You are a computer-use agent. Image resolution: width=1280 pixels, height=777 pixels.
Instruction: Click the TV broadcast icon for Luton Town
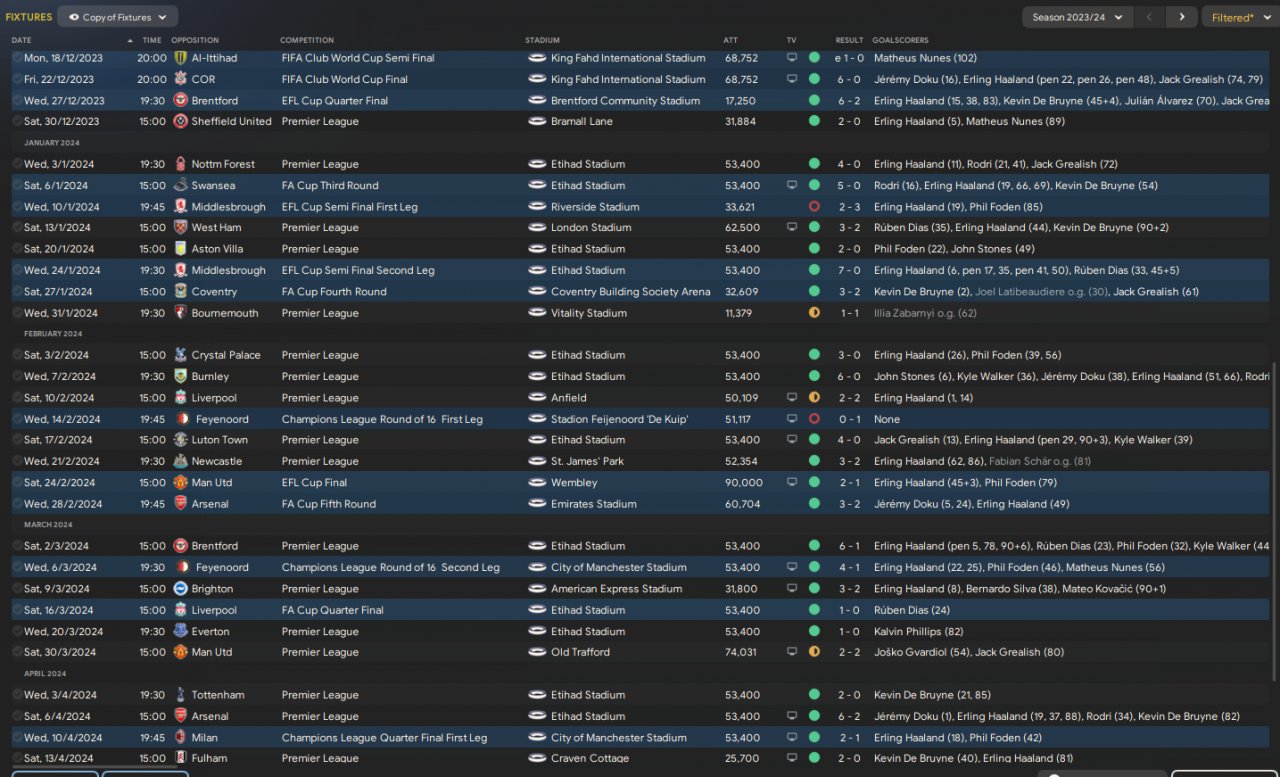tap(792, 440)
